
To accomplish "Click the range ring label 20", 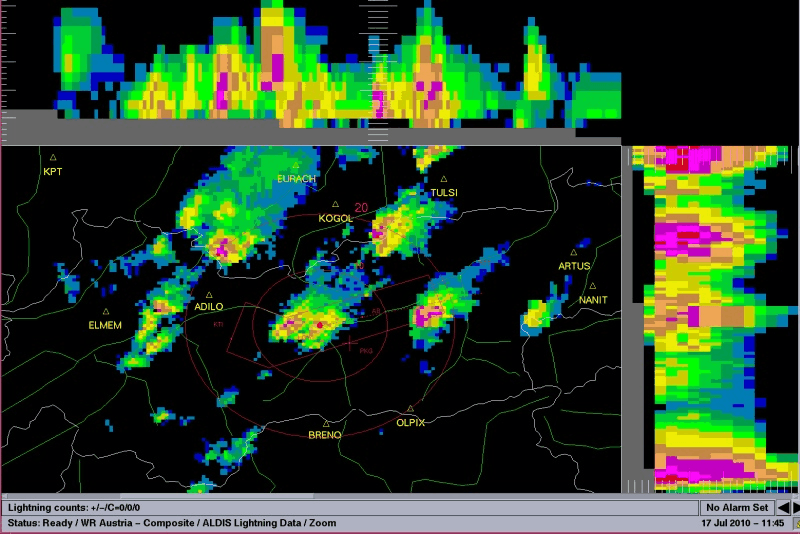I will [360, 208].
